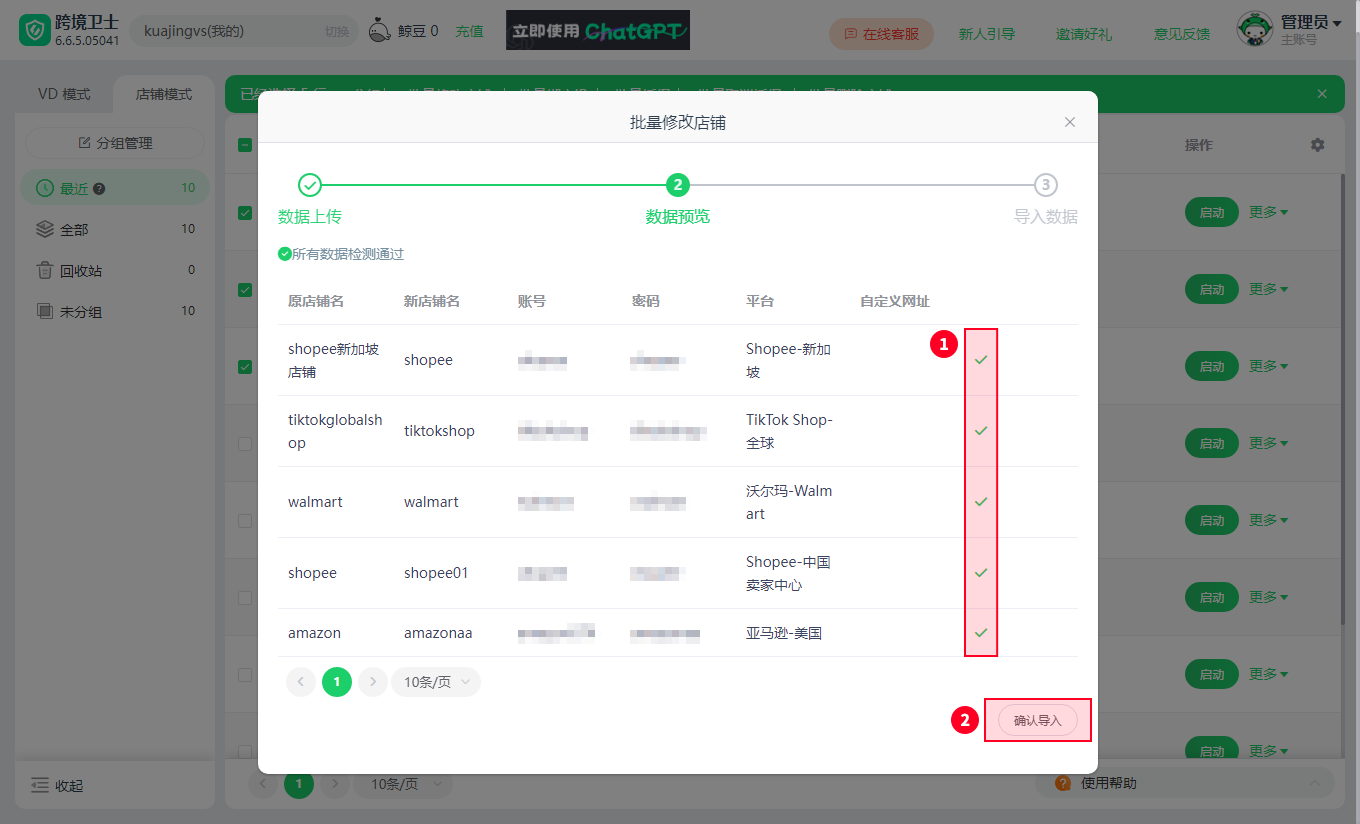1360x824 pixels.
Task: Click the 在线客服 button
Action: 881,33
